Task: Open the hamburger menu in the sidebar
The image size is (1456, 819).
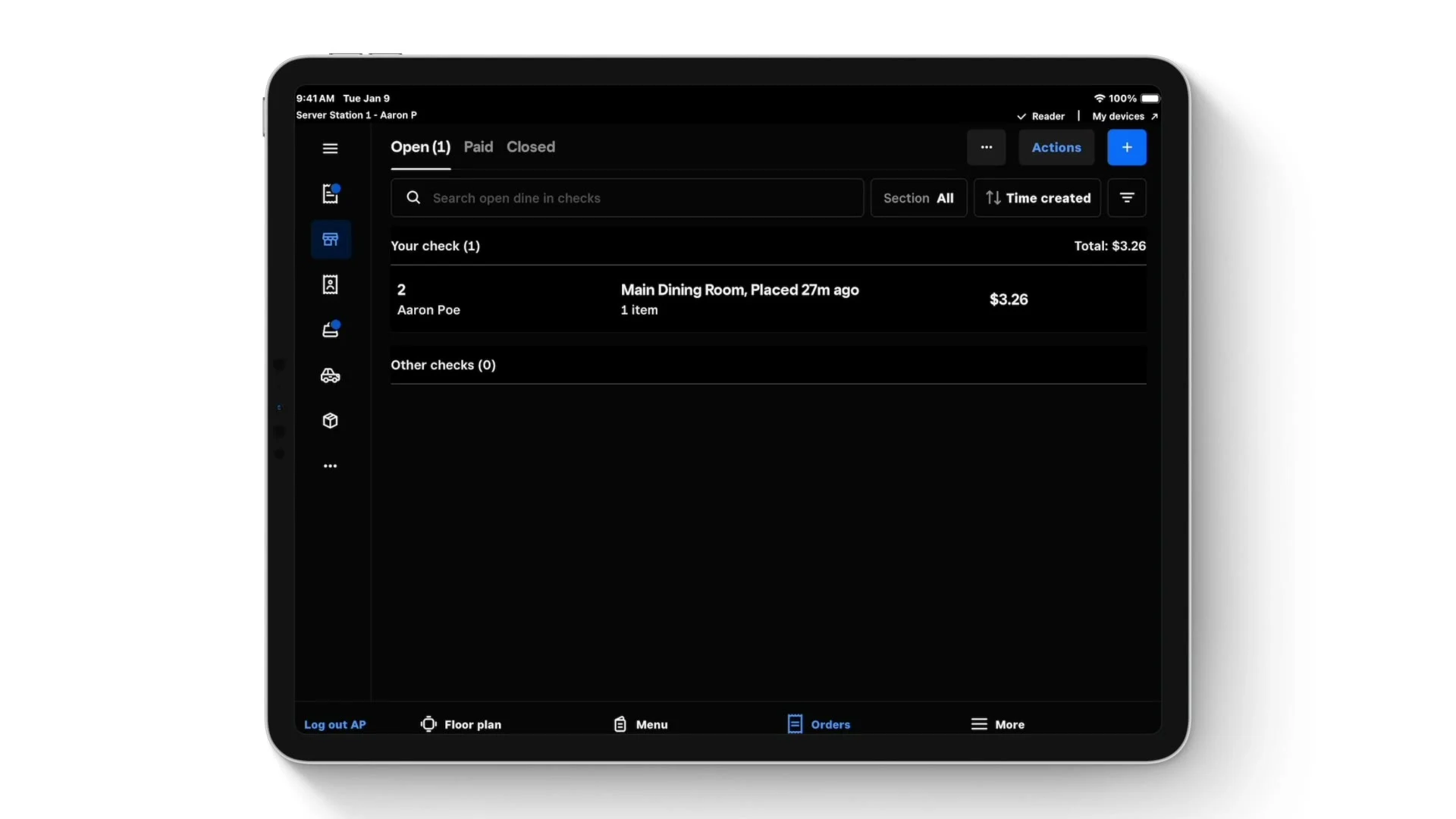Action: coord(330,149)
